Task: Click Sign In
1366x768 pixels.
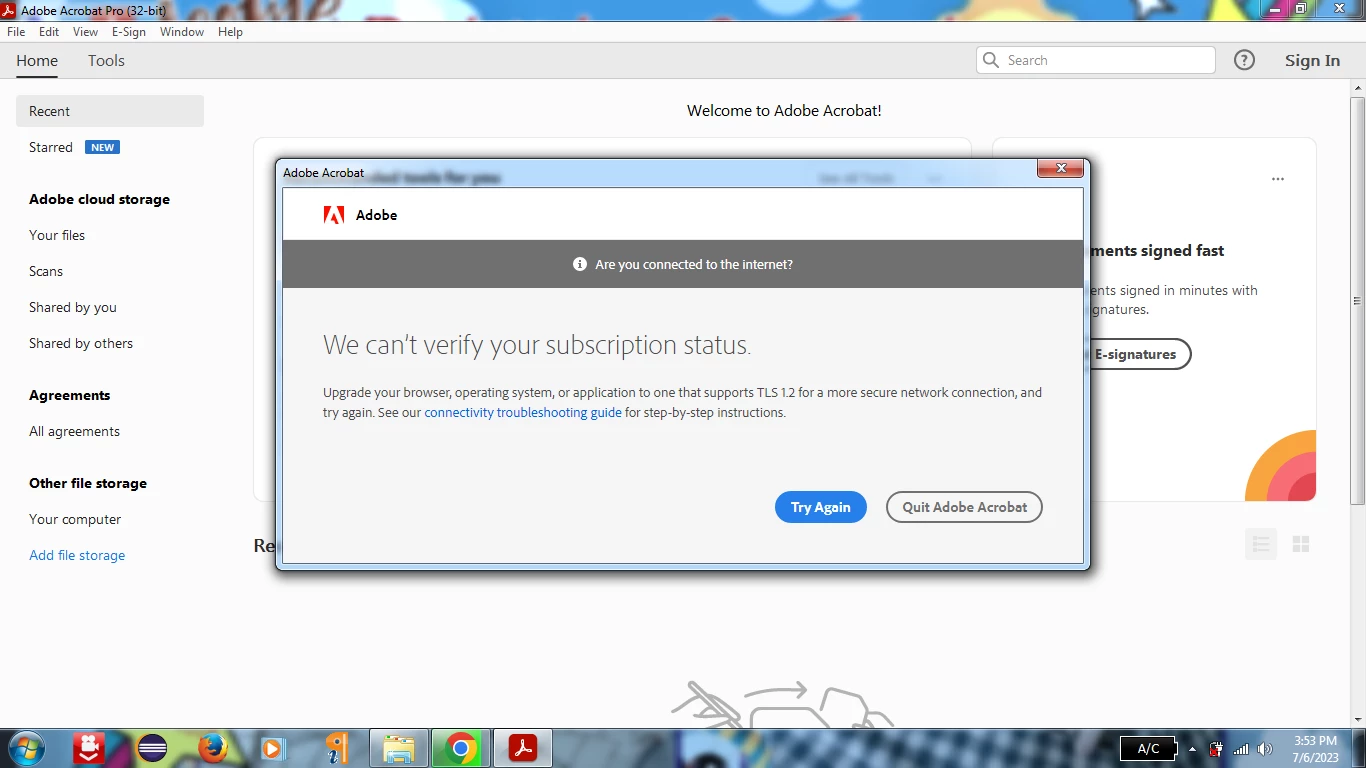Action: [x=1312, y=61]
